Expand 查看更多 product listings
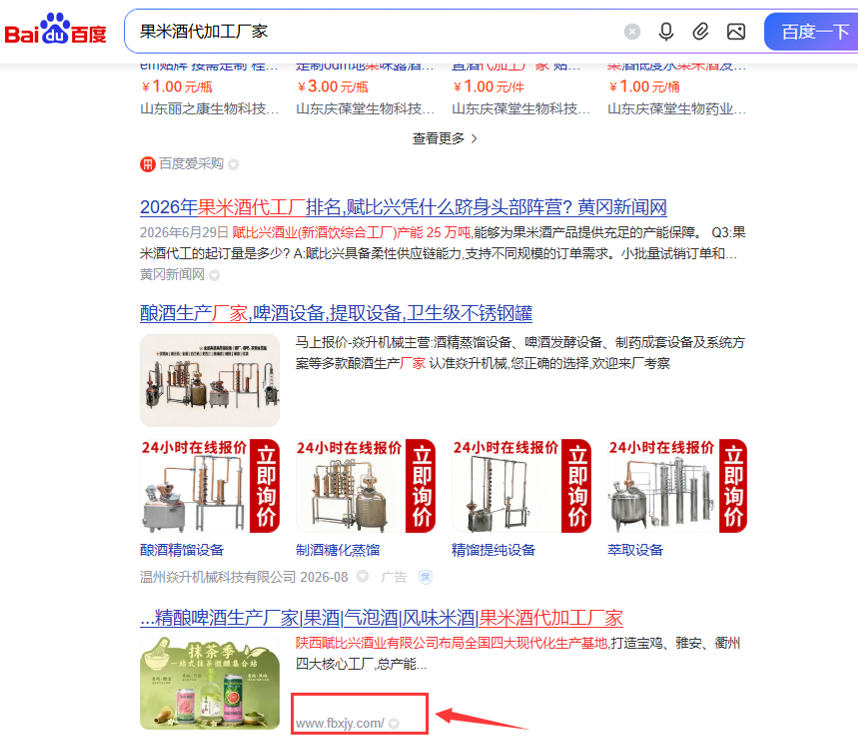 [444, 138]
